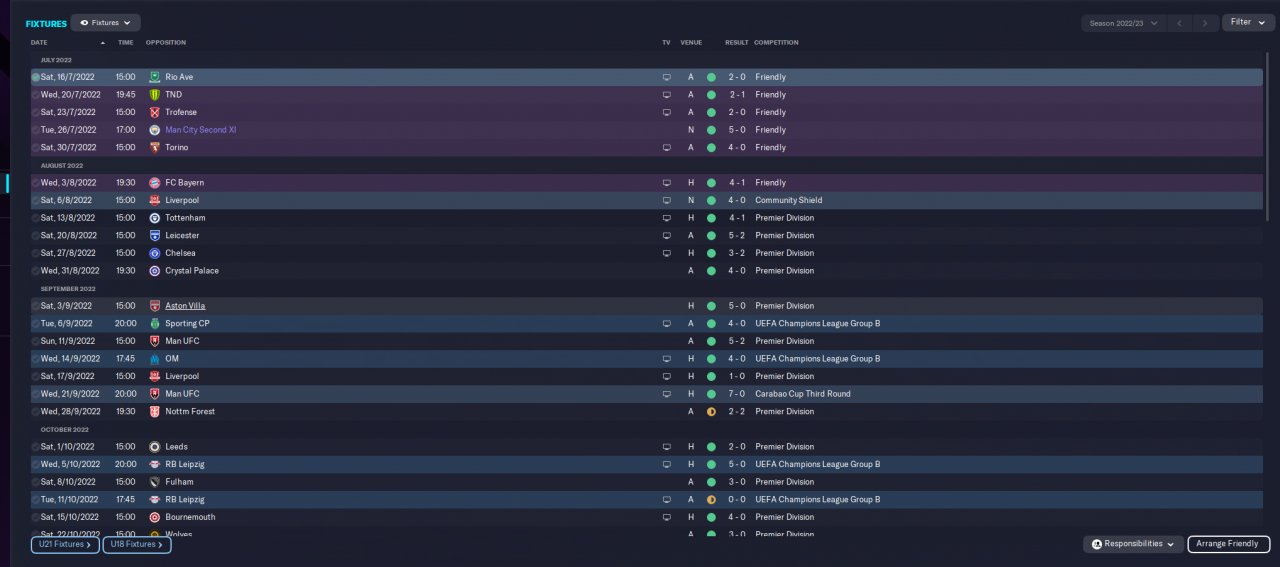Expand the Season 2022/23 selector

pos(1124,23)
